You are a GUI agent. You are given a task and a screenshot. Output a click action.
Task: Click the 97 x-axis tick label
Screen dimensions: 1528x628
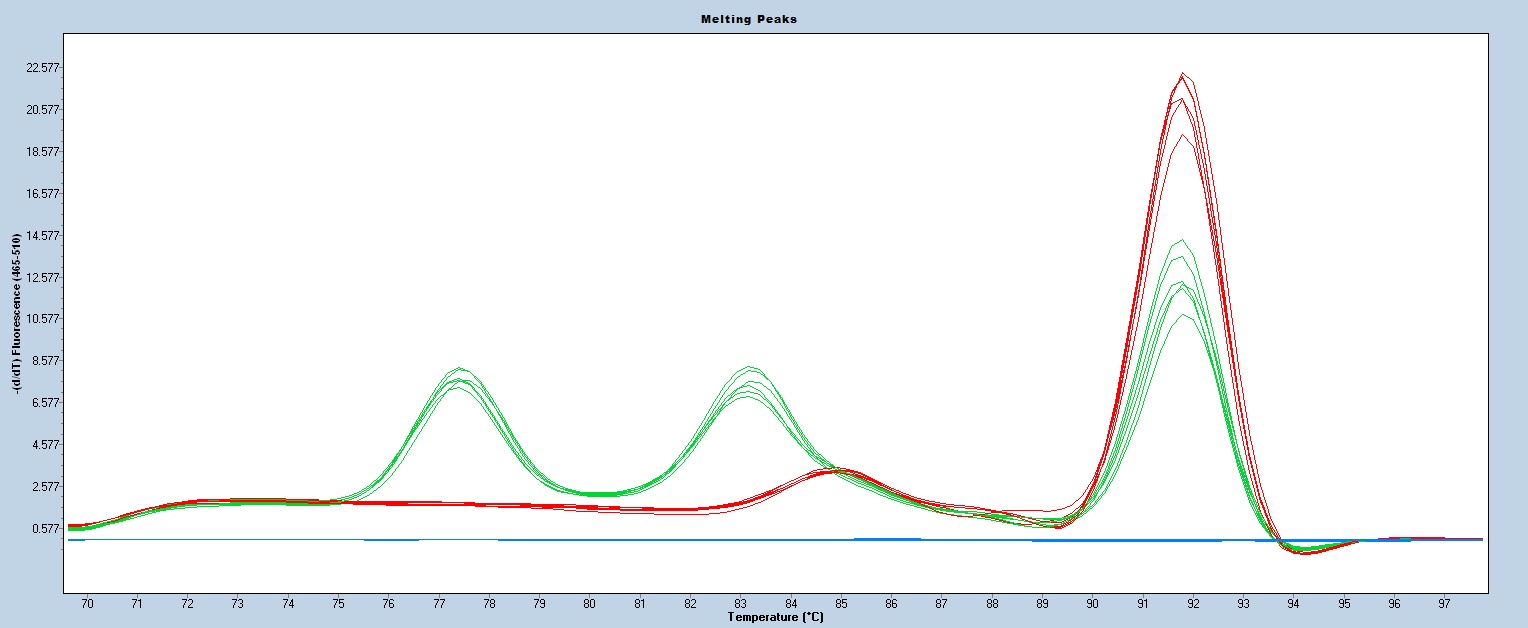tap(1444, 604)
